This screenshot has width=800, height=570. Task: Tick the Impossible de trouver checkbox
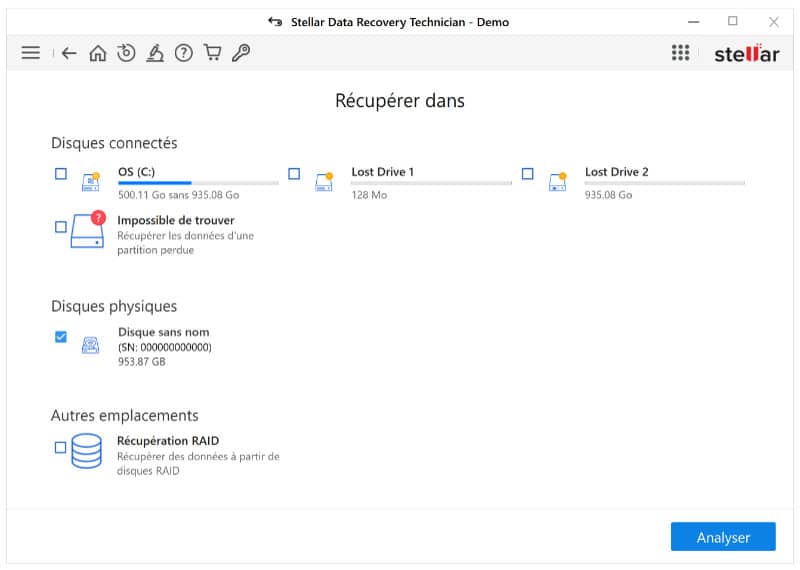(61, 227)
